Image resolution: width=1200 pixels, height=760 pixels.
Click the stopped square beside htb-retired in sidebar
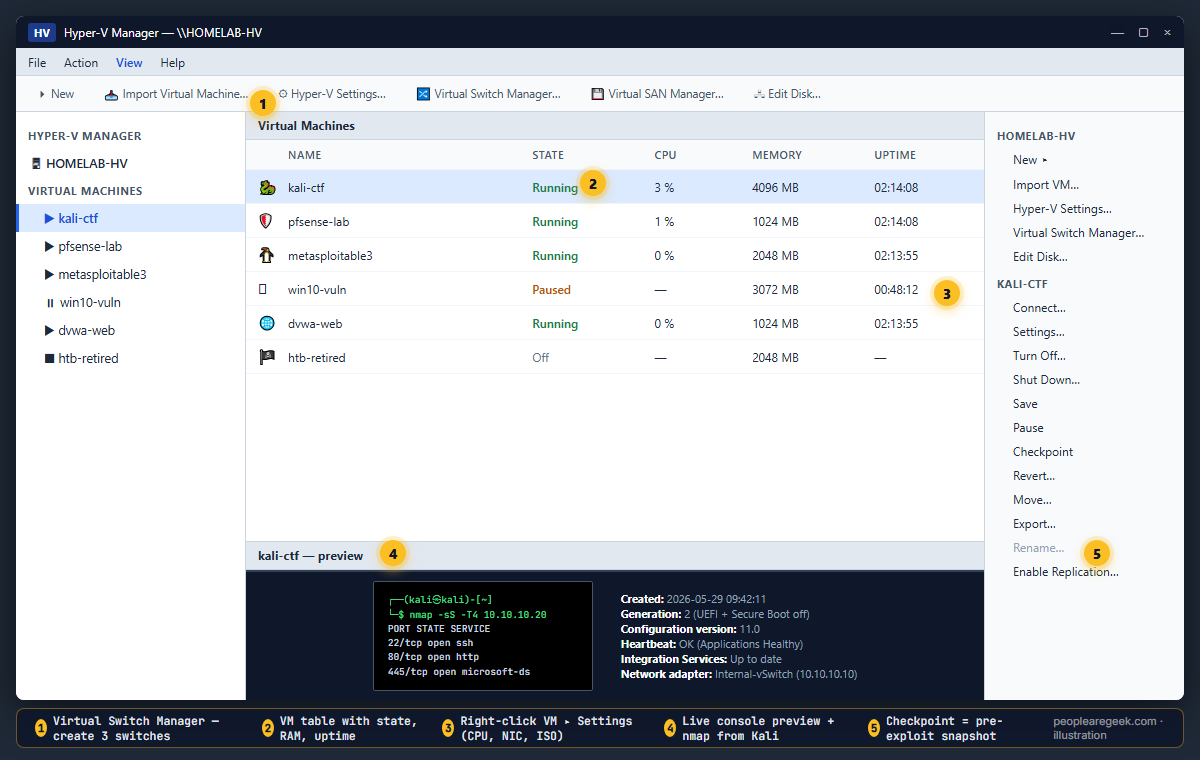[x=50, y=358]
